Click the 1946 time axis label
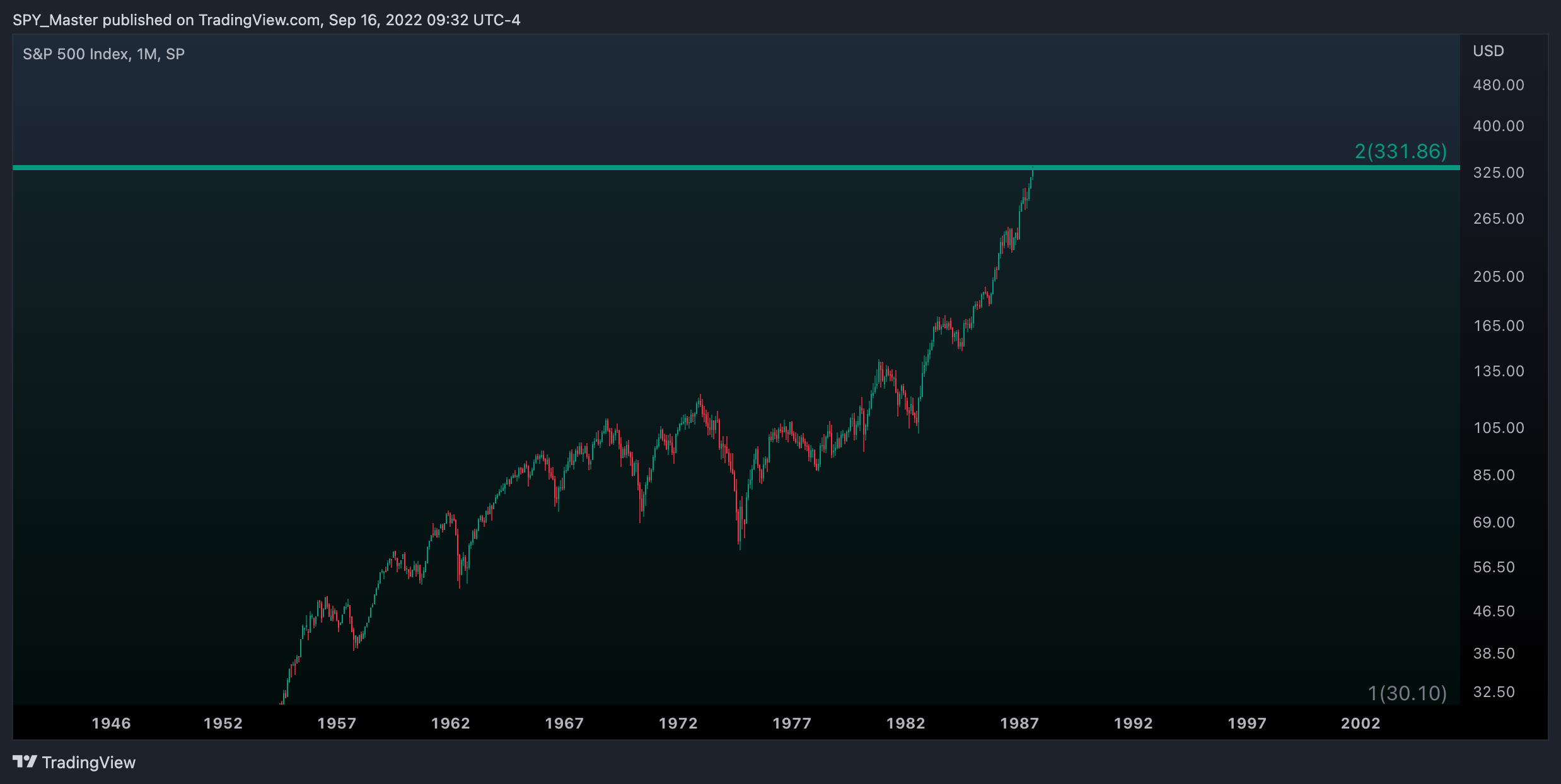This screenshot has height=784, width=1561. pos(111,723)
